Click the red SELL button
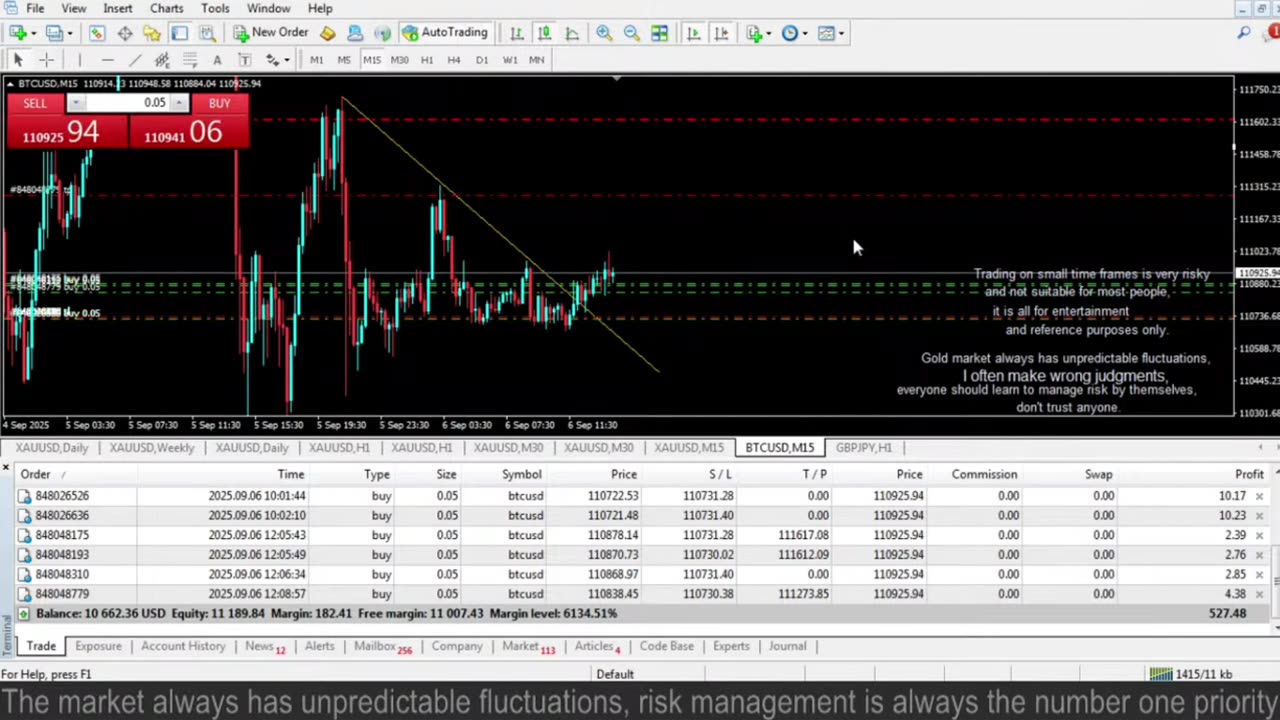This screenshot has width=1280, height=720. (35, 103)
